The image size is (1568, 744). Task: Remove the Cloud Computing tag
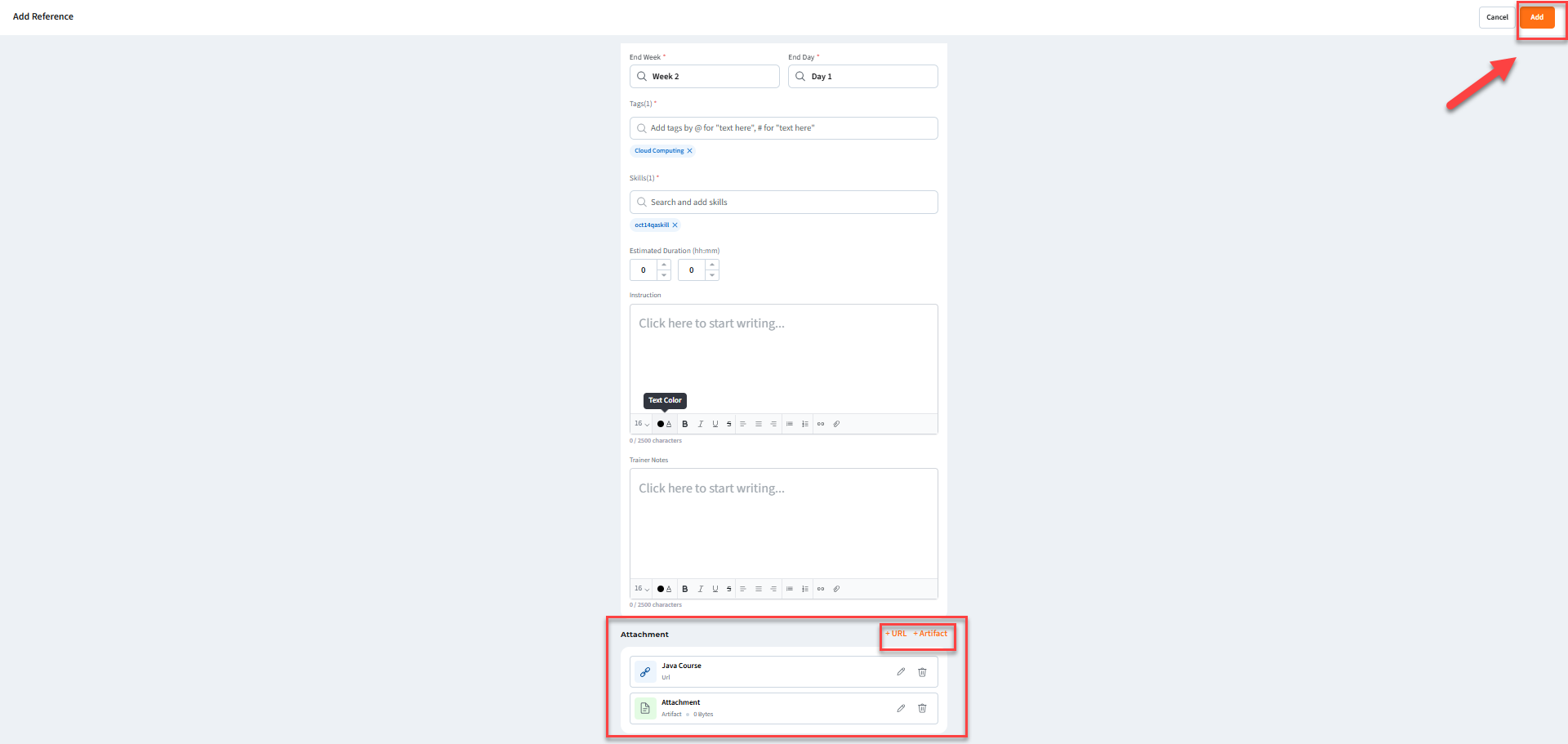(x=690, y=151)
